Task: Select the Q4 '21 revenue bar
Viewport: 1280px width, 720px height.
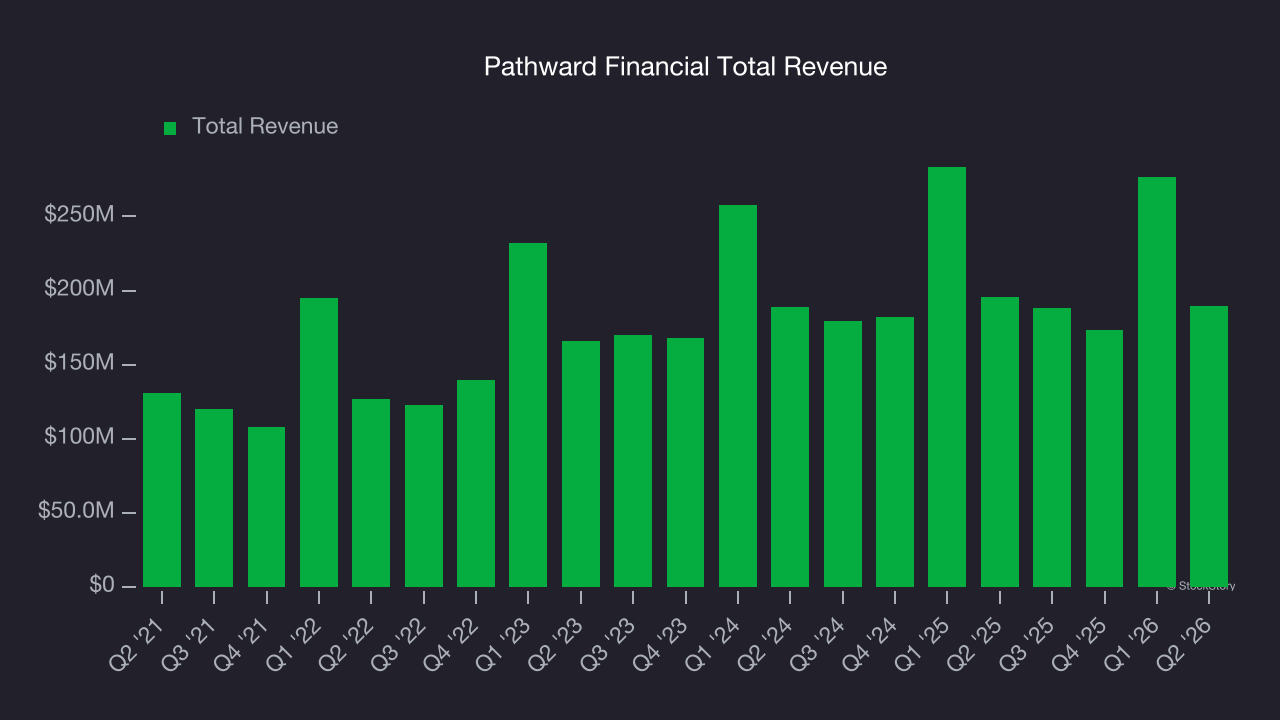Action: (266, 507)
